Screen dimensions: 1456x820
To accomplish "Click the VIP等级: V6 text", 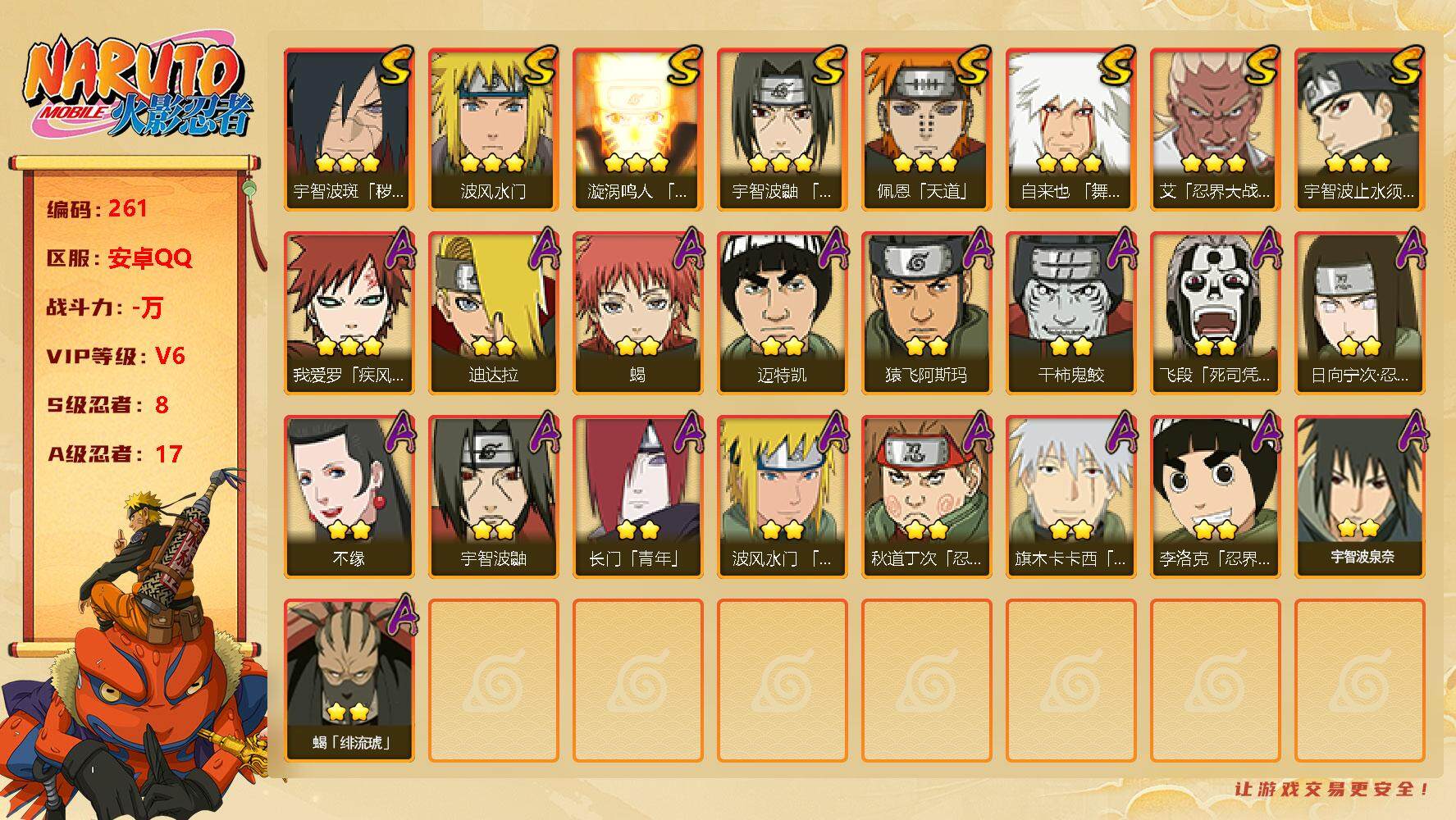I will pos(116,356).
